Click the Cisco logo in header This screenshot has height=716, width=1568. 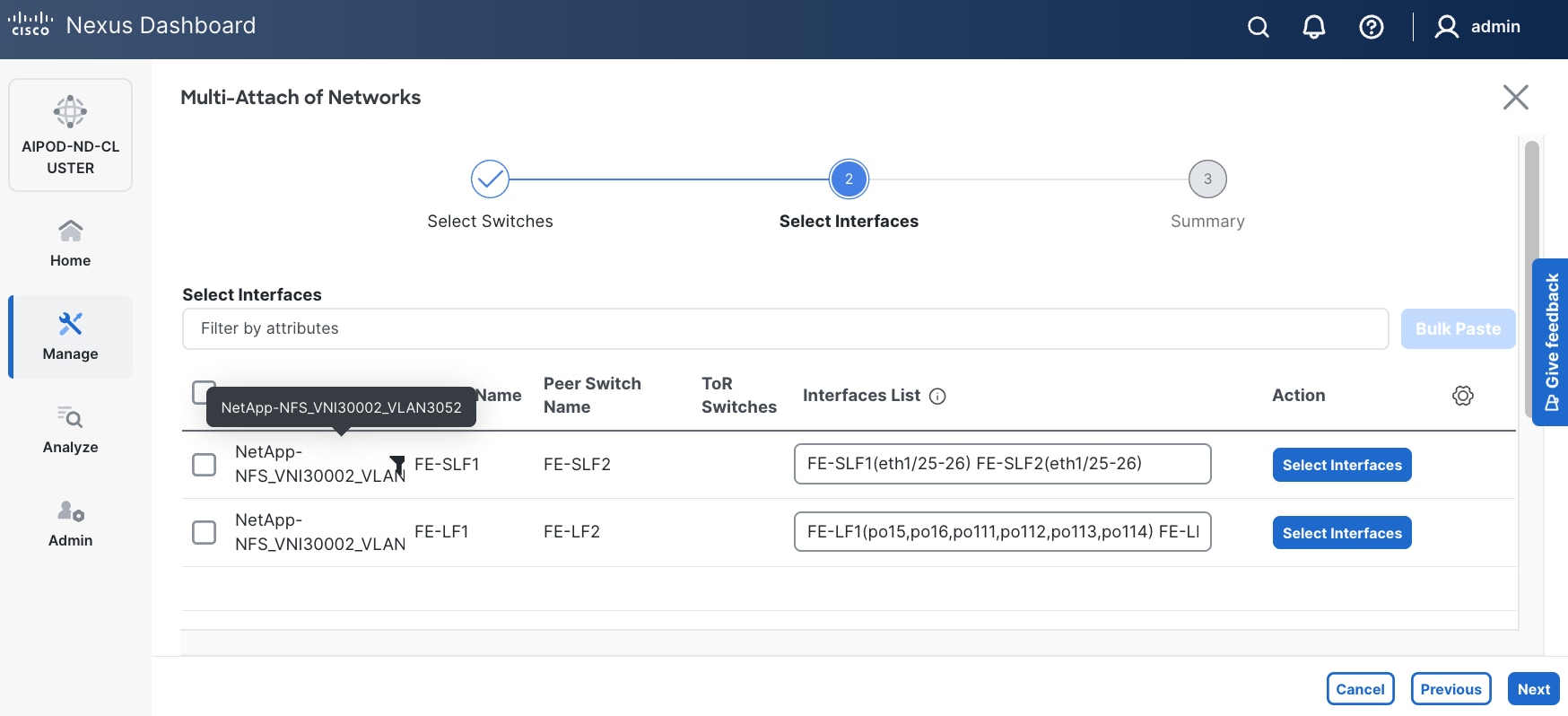(x=30, y=24)
